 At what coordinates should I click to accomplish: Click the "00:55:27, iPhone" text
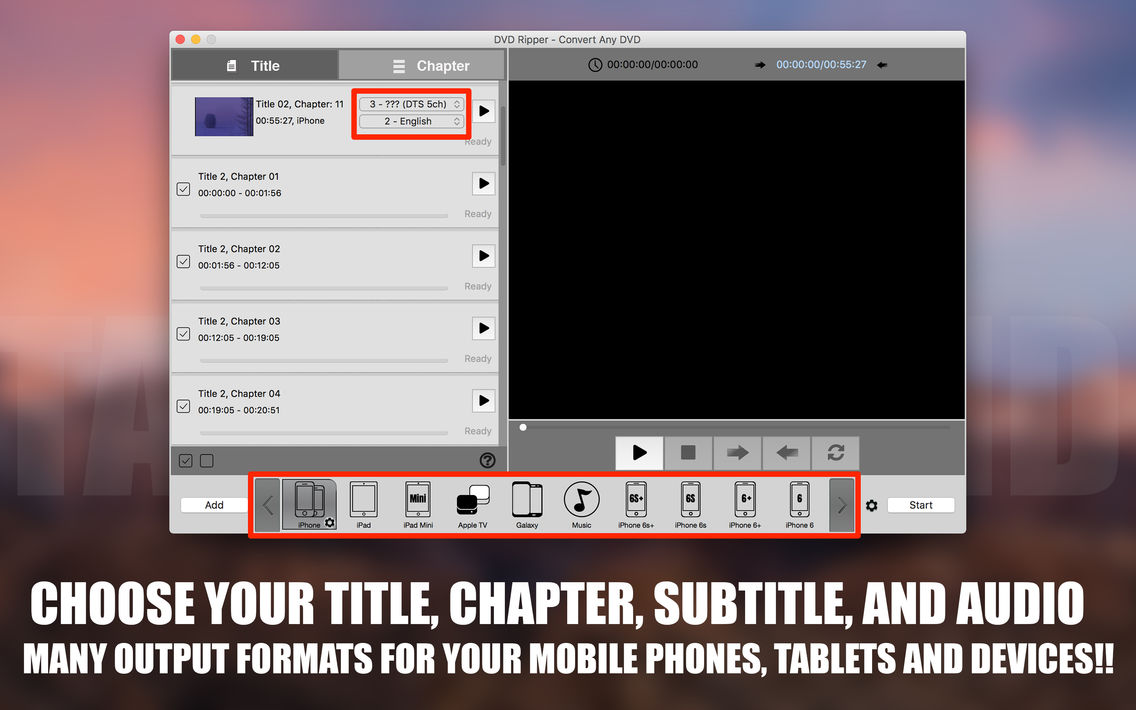point(290,121)
